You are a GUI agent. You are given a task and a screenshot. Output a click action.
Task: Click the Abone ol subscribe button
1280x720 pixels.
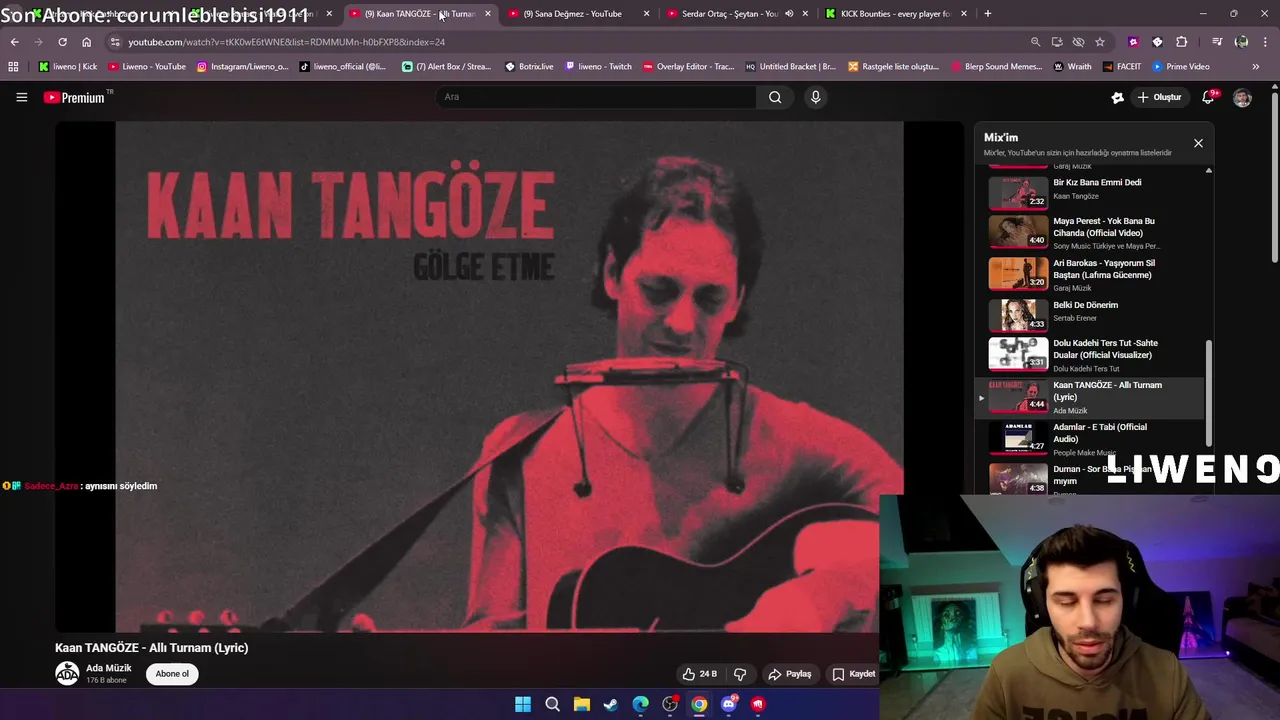pos(172,674)
